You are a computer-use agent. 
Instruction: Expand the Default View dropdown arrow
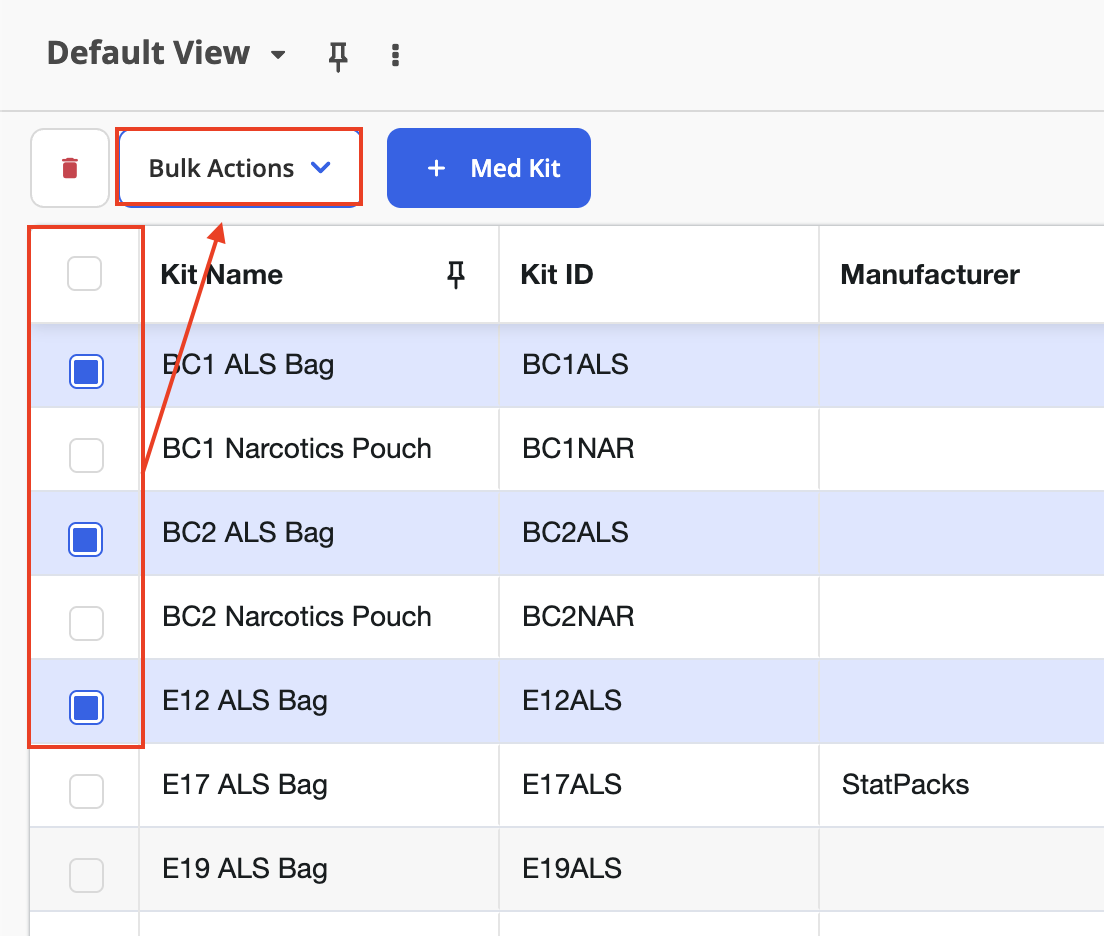278,54
